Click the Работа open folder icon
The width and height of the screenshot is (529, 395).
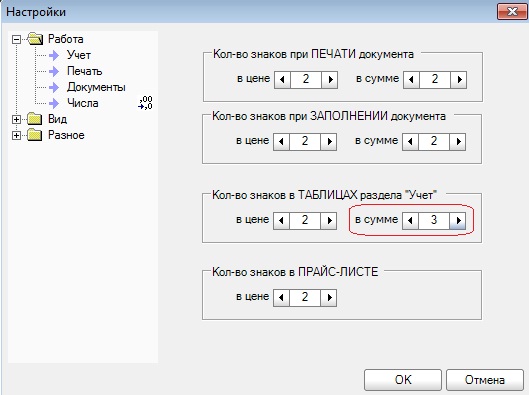click(35, 39)
